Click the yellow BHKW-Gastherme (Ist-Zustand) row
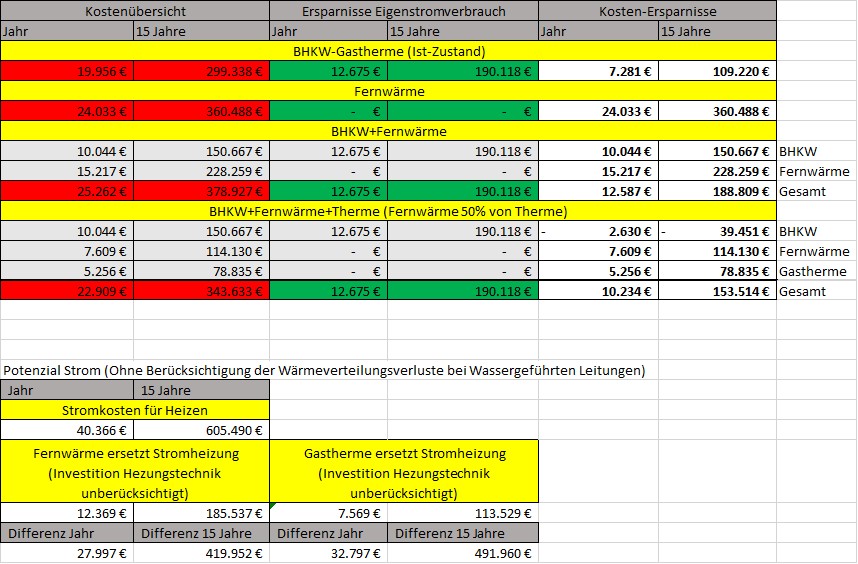858x564 pixels. click(x=389, y=51)
